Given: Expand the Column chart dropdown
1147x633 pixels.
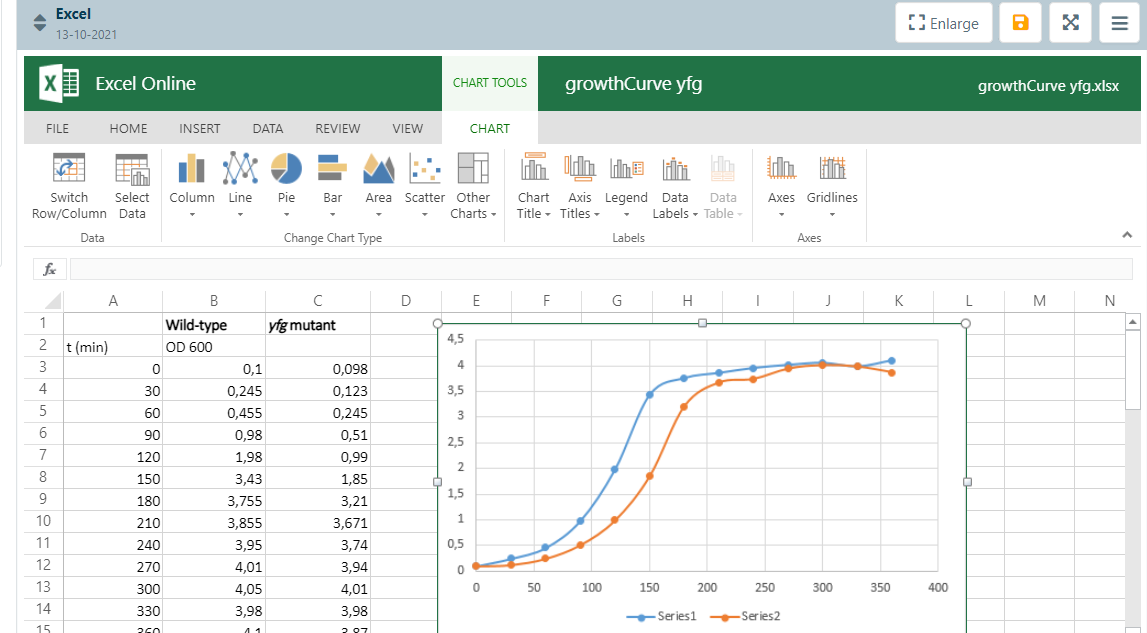Looking at the screenshot, I should (x=192, y=213).
